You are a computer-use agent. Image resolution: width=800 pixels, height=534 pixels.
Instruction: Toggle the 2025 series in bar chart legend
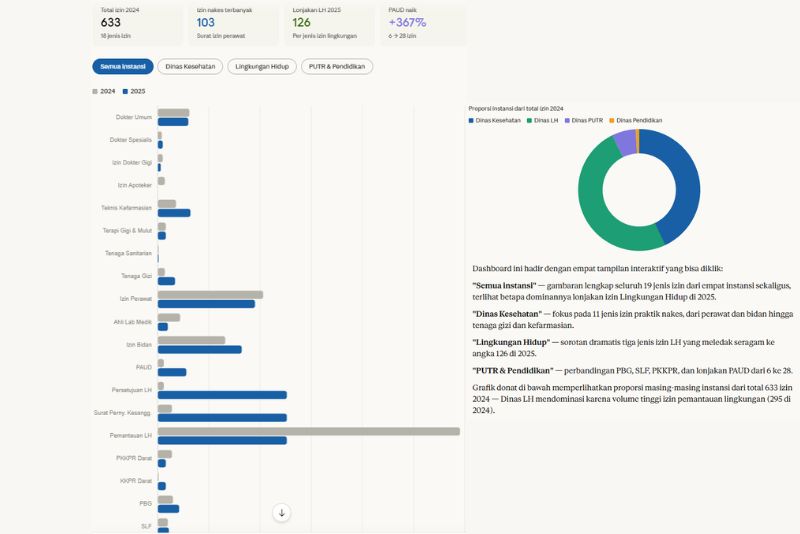(x=133, y=91)
